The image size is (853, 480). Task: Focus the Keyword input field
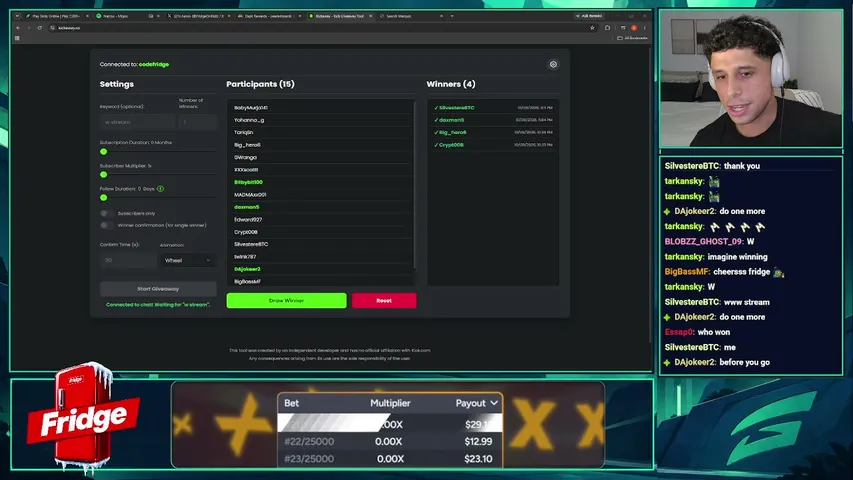click(138, 122)
